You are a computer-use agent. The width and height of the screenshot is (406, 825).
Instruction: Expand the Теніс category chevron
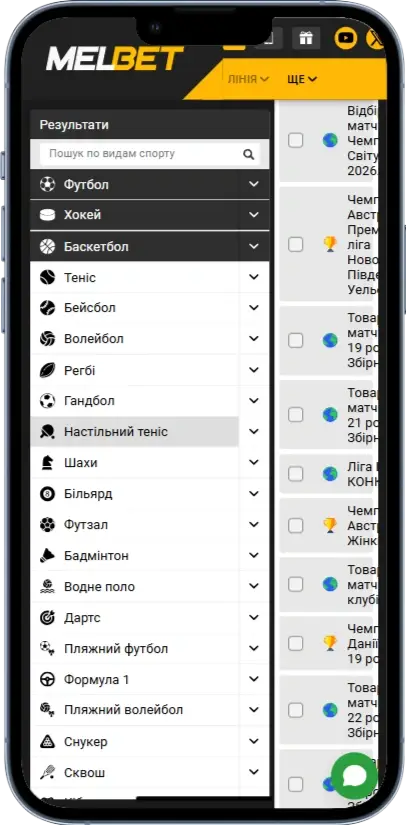[254, 277]
